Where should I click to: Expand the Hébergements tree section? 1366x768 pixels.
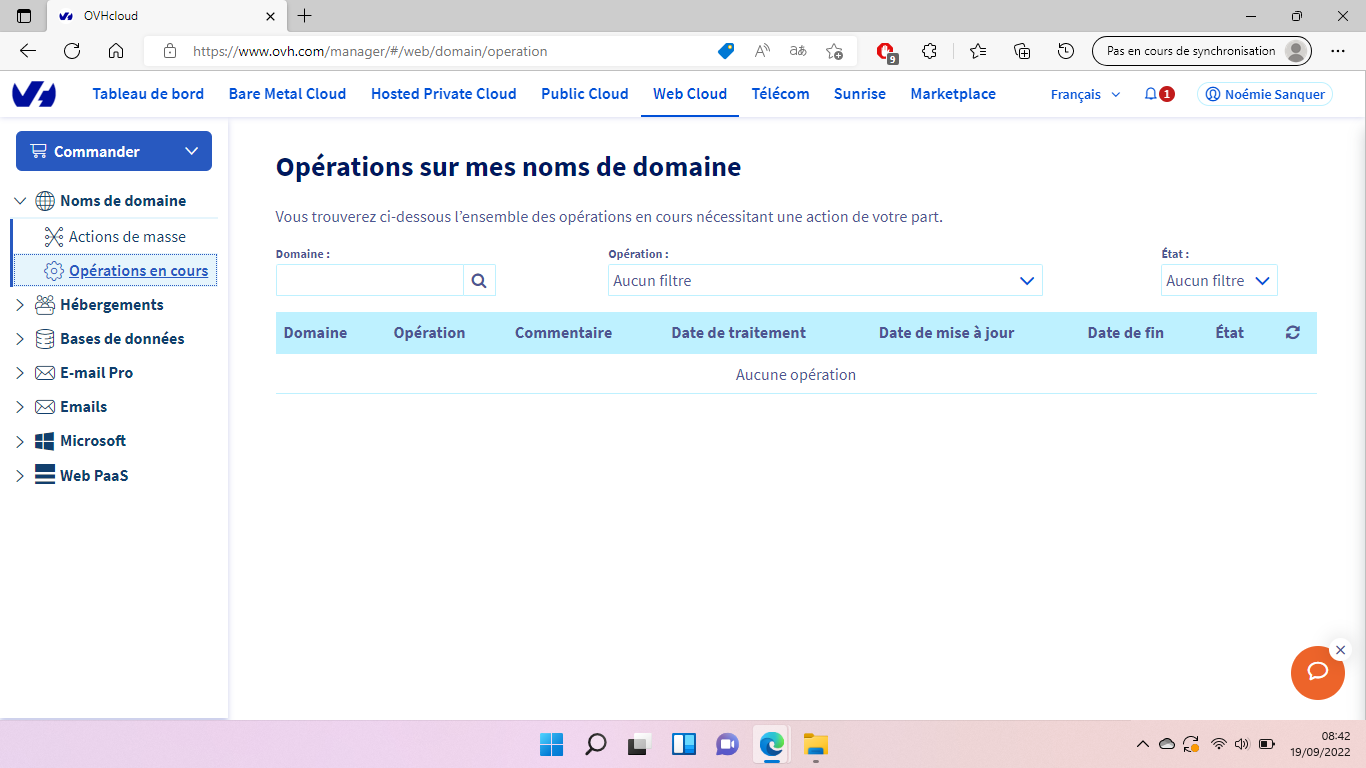tap(20, 305)
